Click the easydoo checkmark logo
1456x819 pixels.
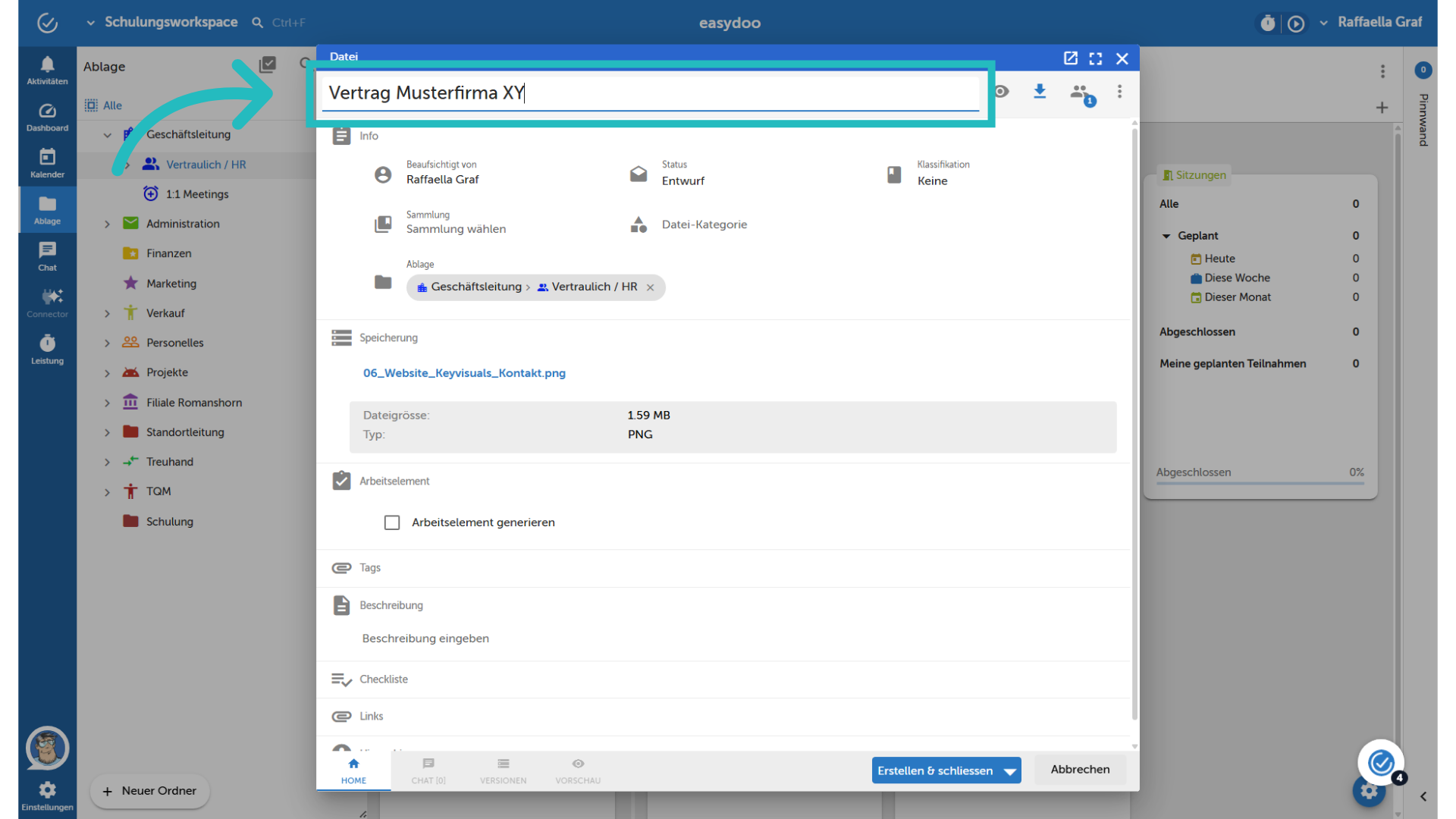point(47,23)
